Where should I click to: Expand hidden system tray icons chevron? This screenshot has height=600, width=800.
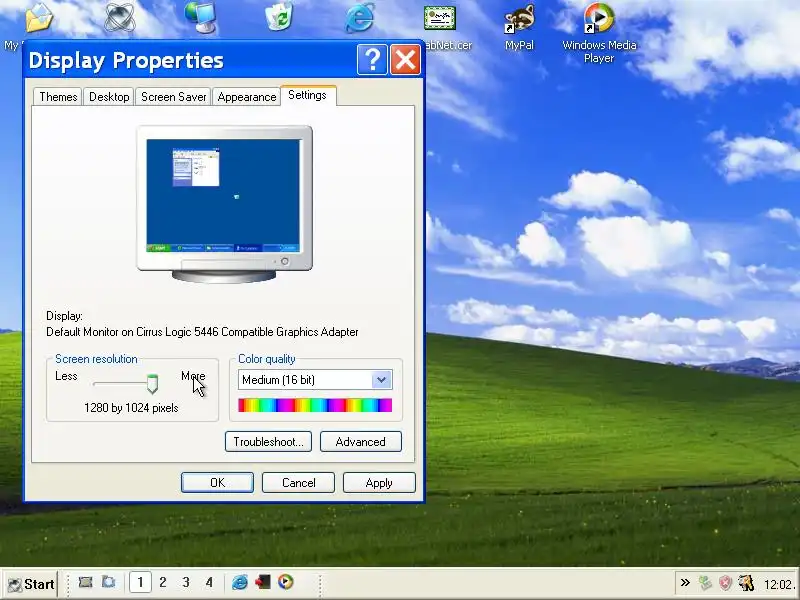coord(685,583)
